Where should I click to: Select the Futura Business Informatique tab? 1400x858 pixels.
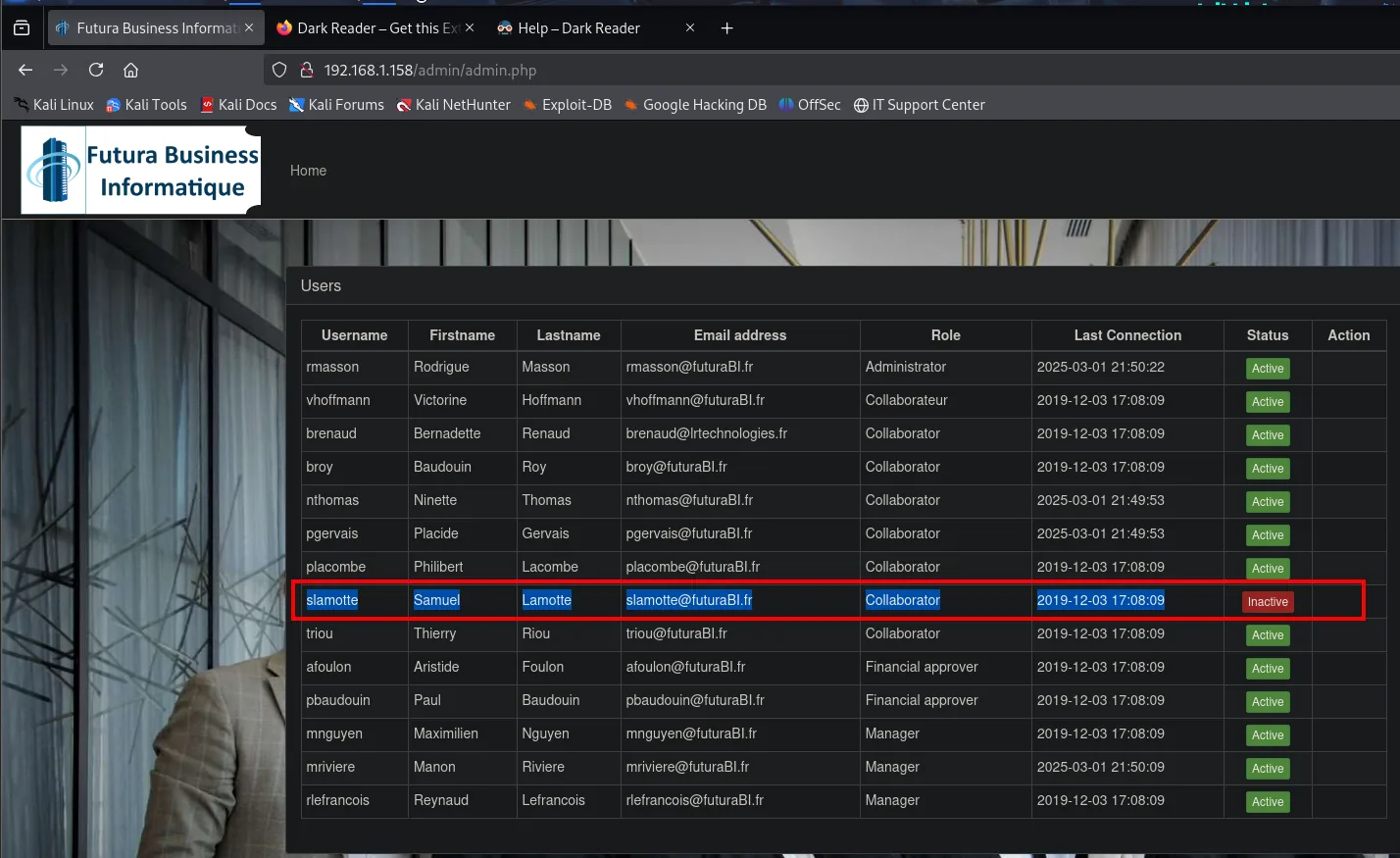pos(154,28)
